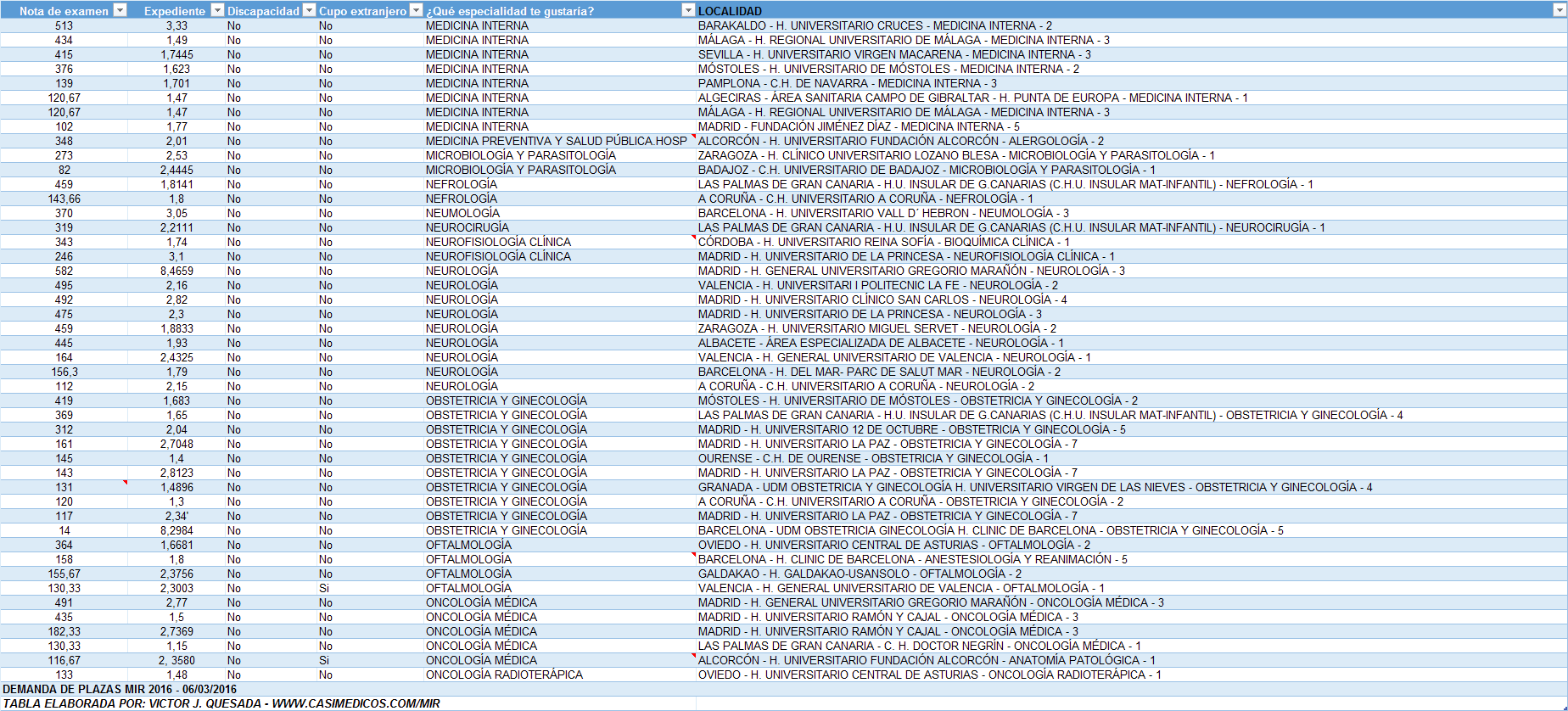Viewport: 1568px width, 711px height.
Task: Select the nota cell 156,3
Action: (x=64, y=372)
